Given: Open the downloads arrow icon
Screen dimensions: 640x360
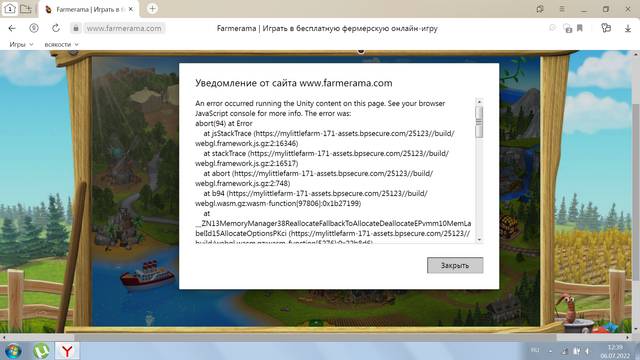Looking at the screenshot, I should pyautogui.click(x=628, y=28).
